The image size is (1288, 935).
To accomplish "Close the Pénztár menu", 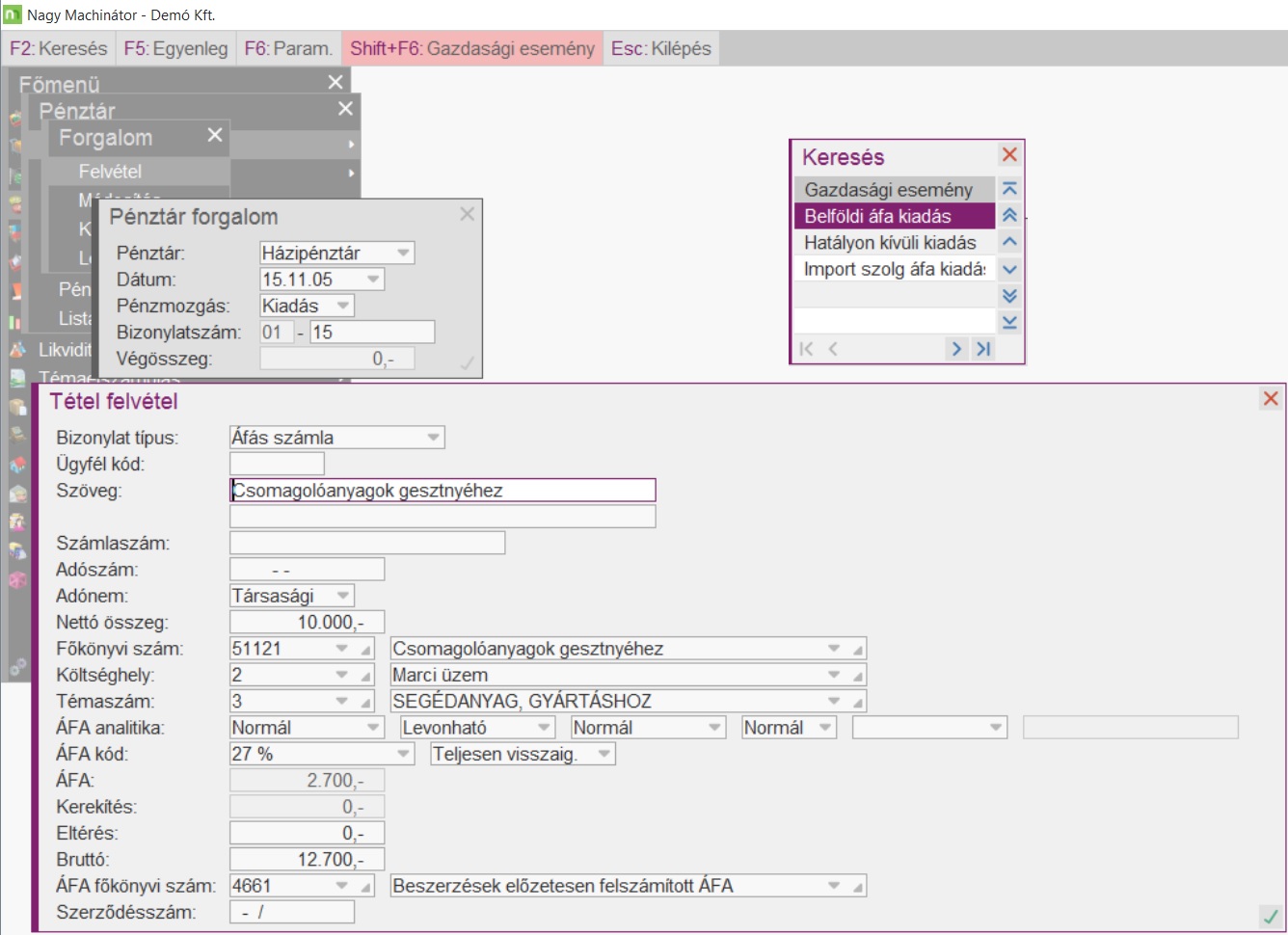I will [345, 109].
